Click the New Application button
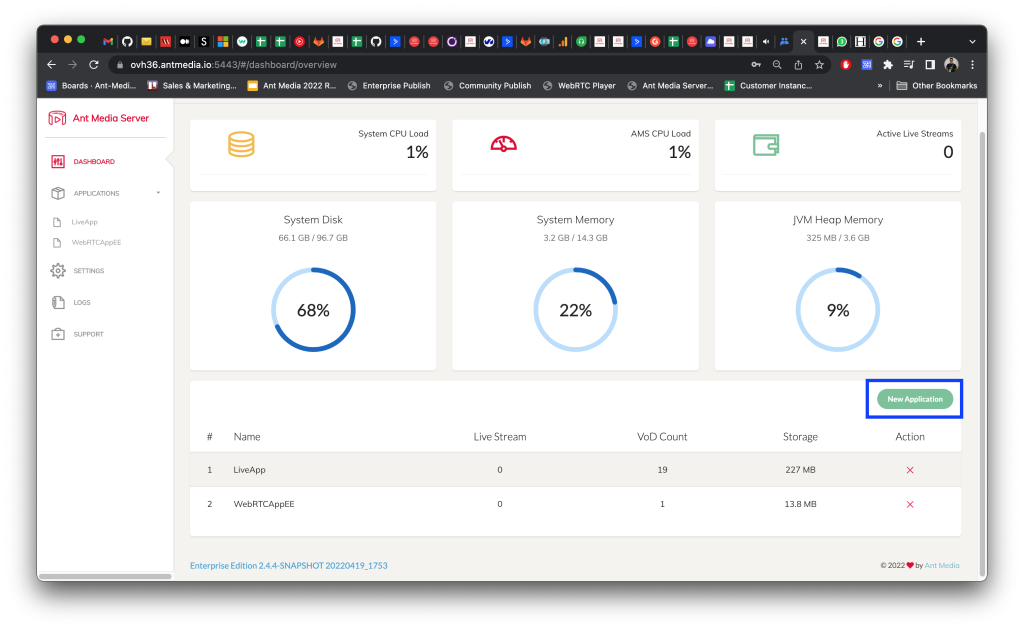The image size is (1024, 630). point(914,399)
